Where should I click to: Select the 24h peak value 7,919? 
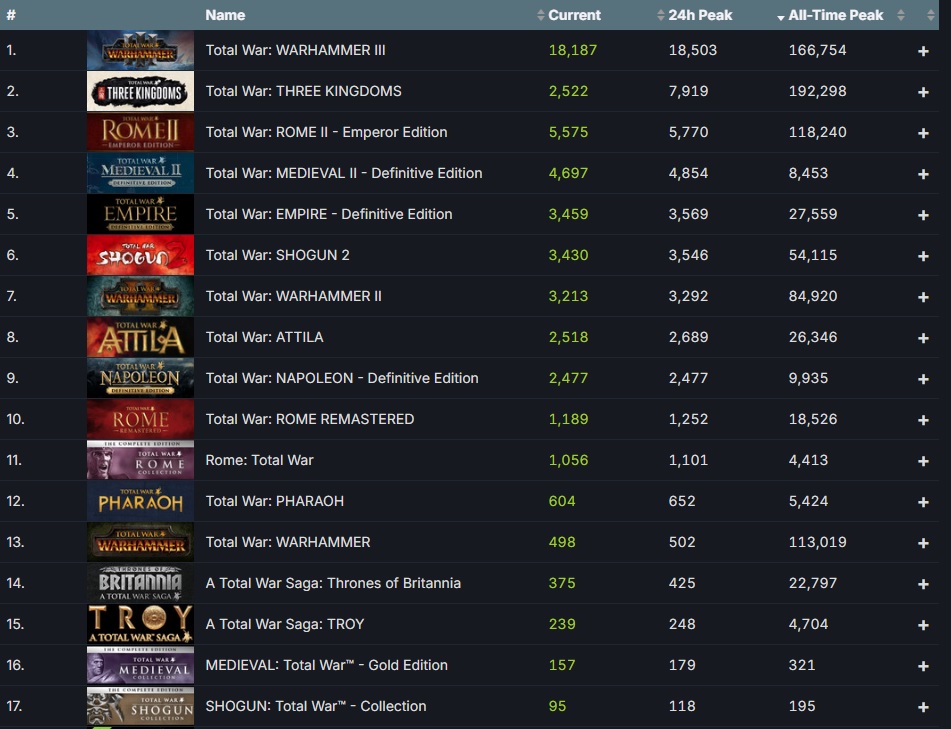point(688,91)
